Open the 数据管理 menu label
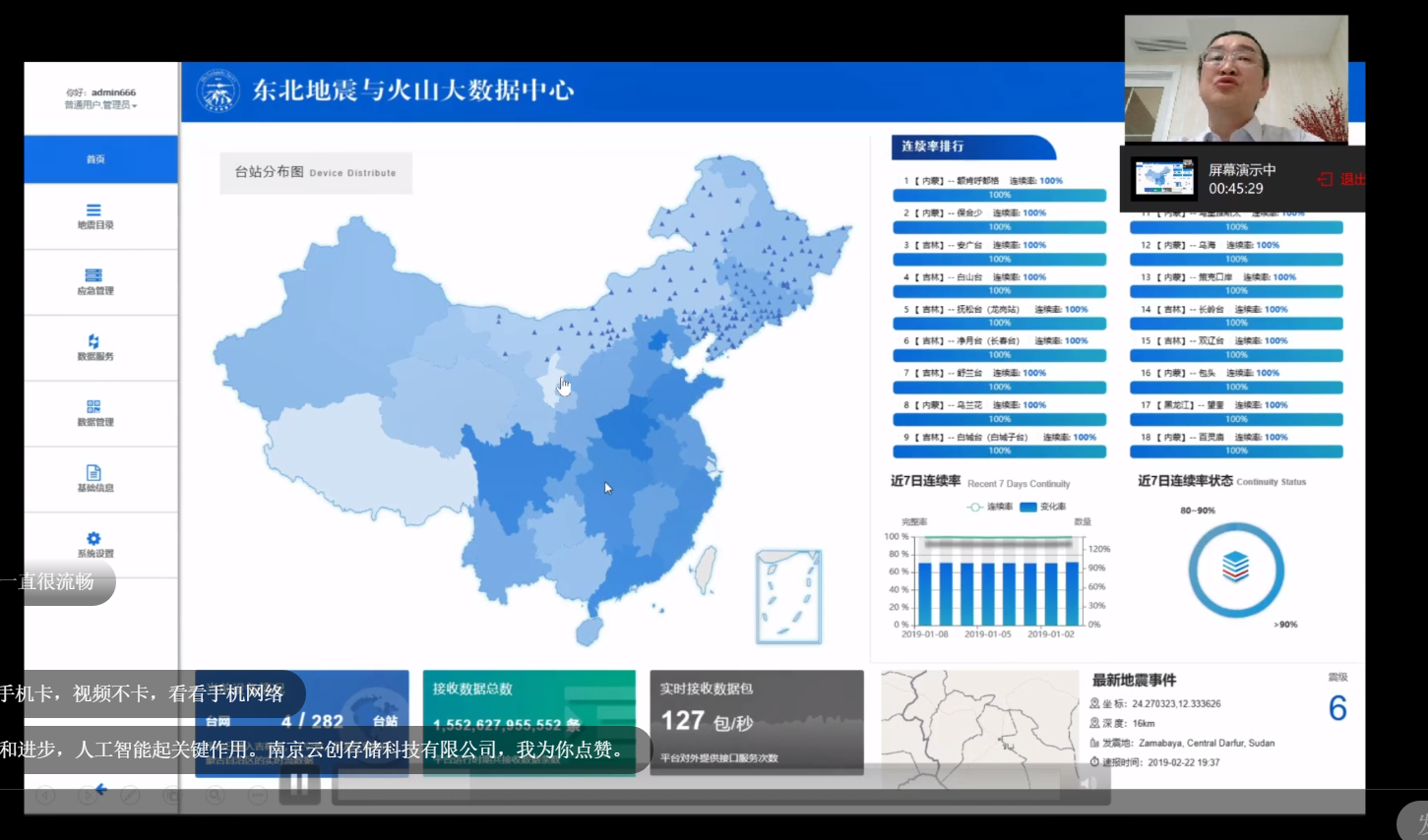The height and width of the screenshot is (840, 1428). coord(95,422)
